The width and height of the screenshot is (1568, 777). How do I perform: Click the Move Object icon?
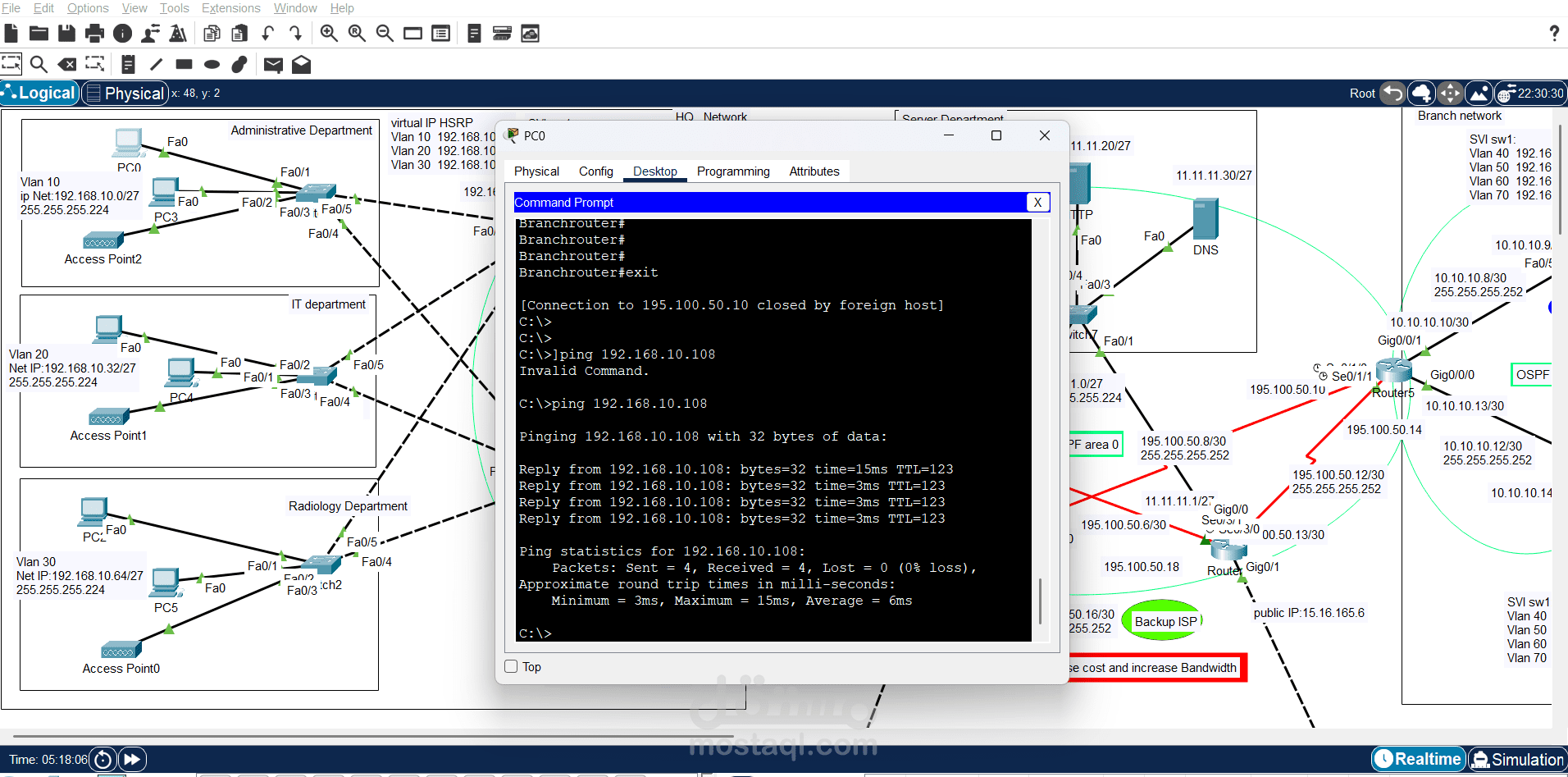tap(1450, 94)
